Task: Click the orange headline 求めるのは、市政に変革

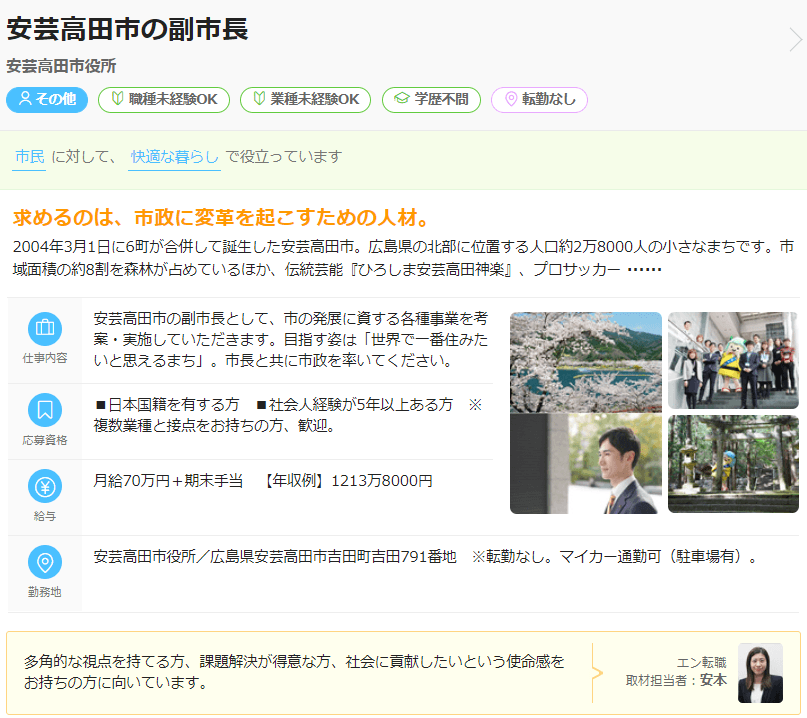Action: click(x=221, y=218)
